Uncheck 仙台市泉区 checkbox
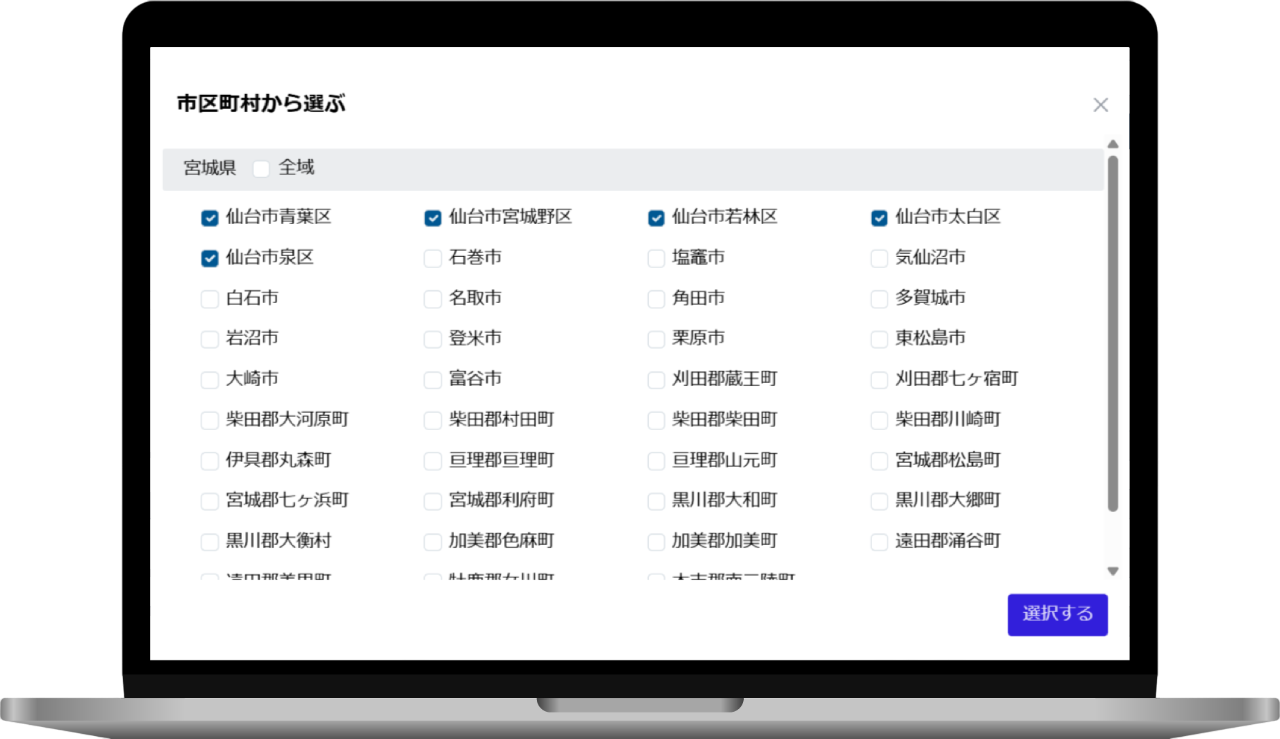 tap(210, 259)
